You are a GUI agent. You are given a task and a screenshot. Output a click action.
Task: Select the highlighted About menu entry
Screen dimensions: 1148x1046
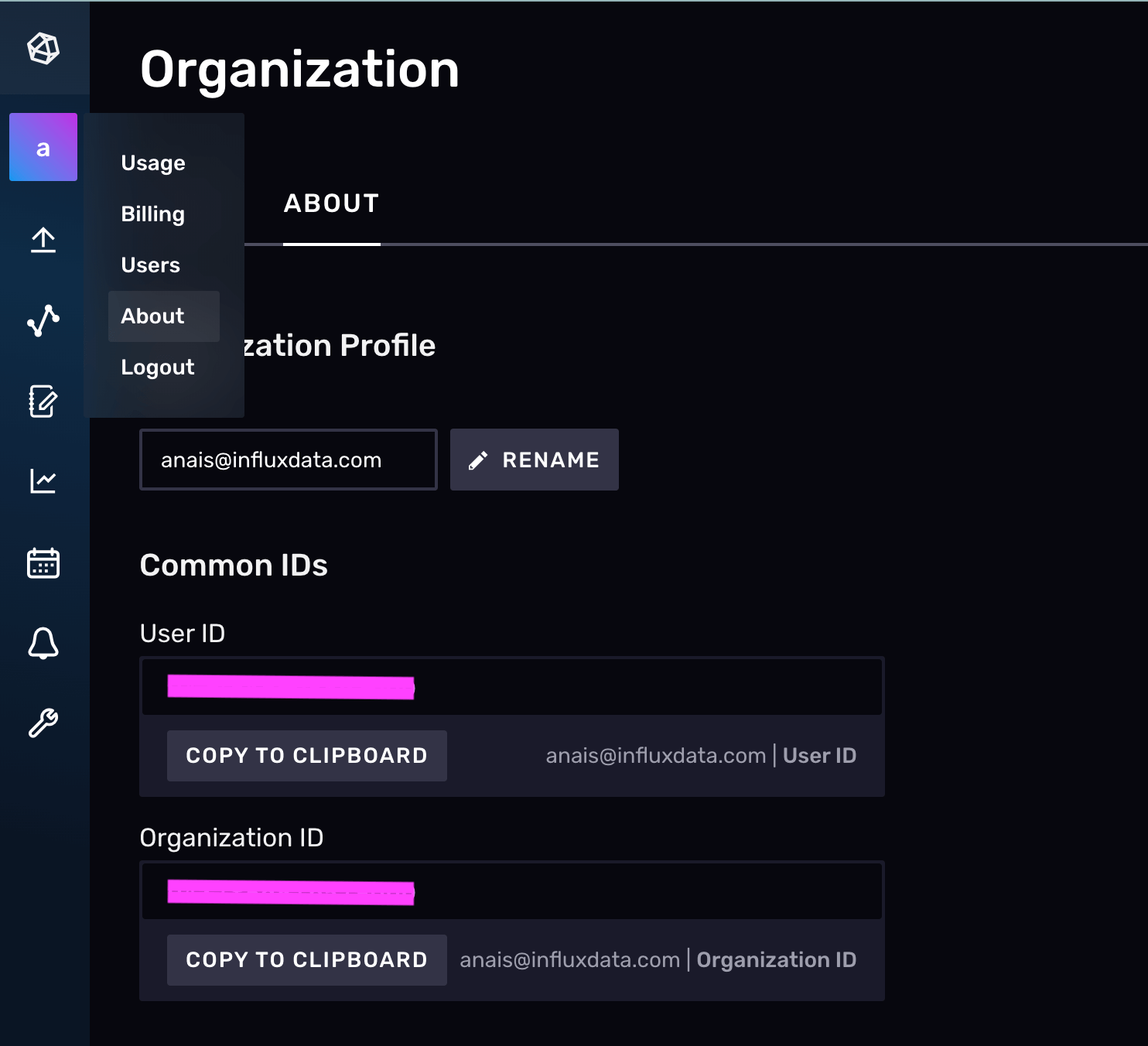tap(152, 316)
